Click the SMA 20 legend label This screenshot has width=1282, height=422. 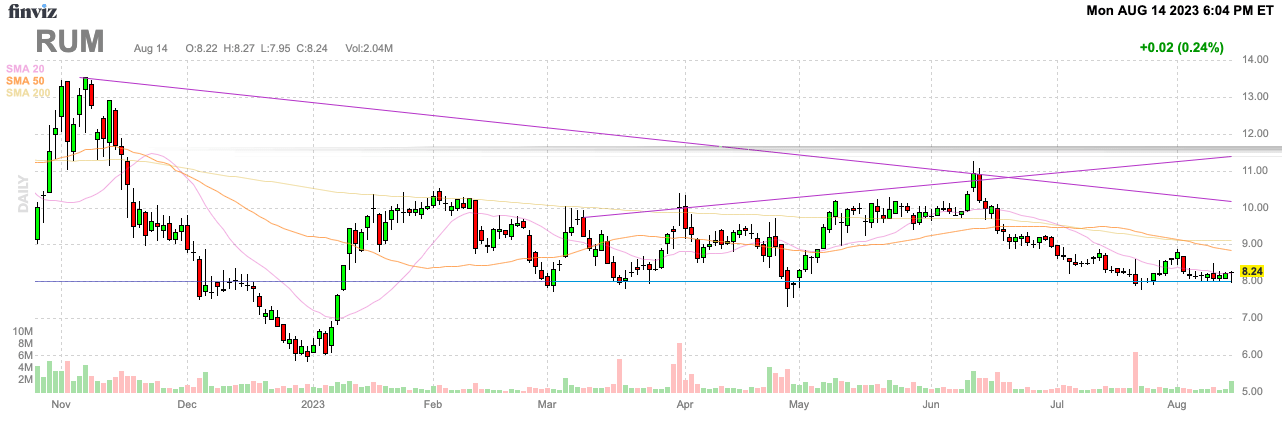(24, 68)
